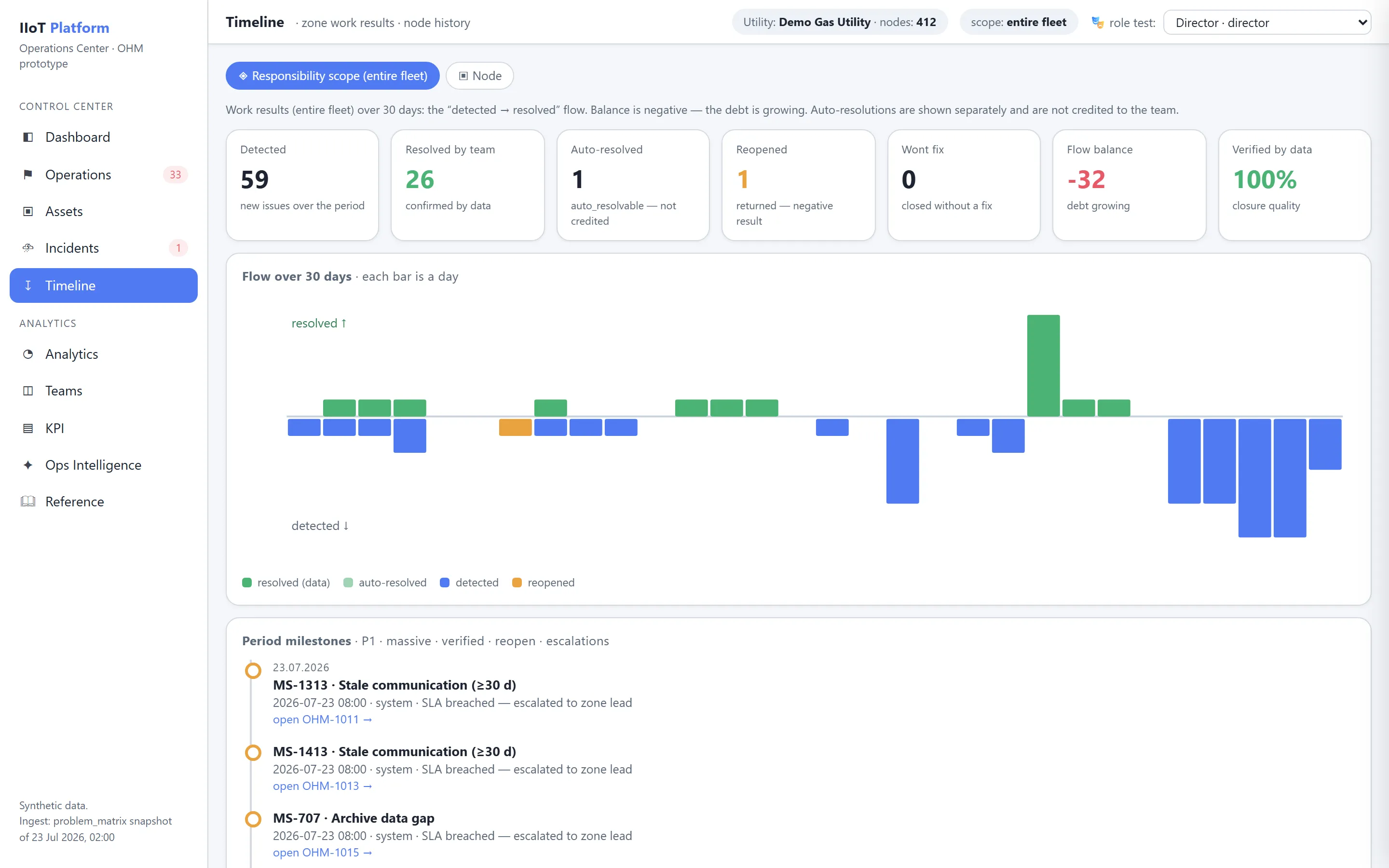Click the Incidents badge showing 1

[x=178, y=248]
